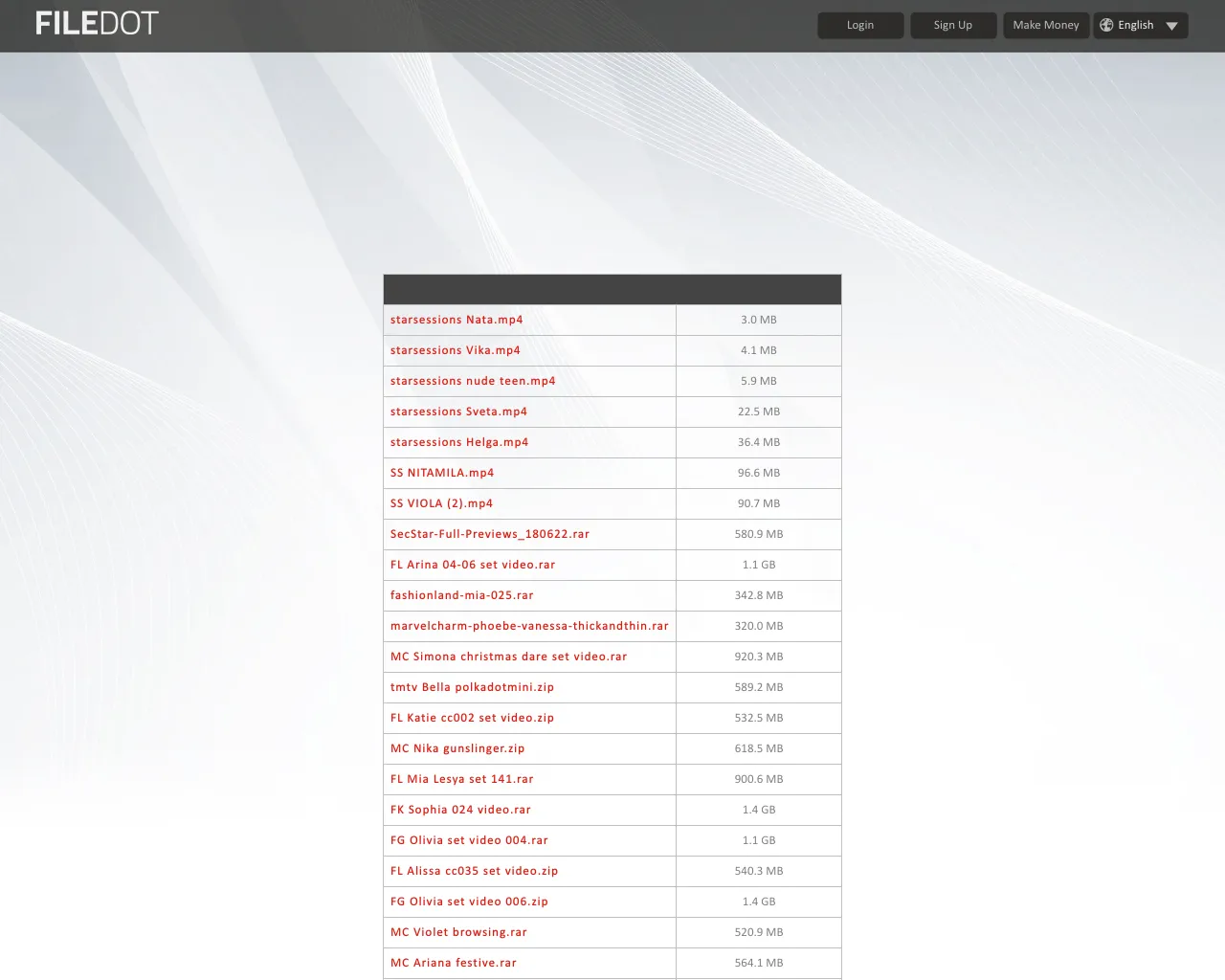This screenshot has height=980, width=1225.
Task: Download SecStar-Full-Previews_180622.rar
Action: [490, 534]
